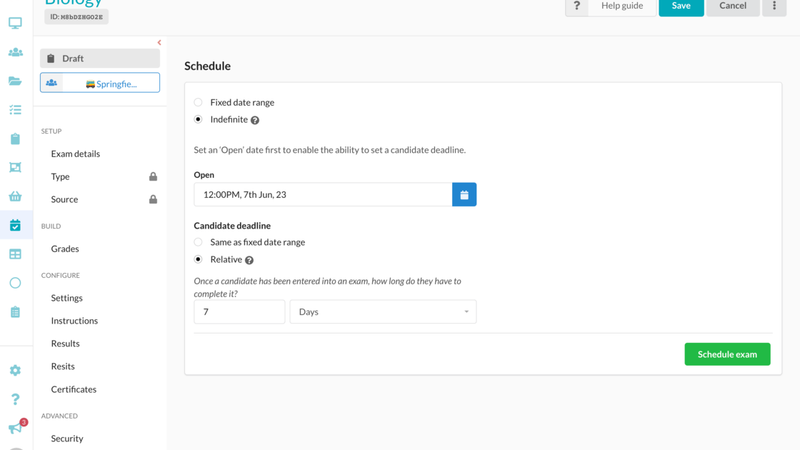Open announcements megaphone with notification badge
The height and width of the screenshot is (450, 800).
(16, 427)
